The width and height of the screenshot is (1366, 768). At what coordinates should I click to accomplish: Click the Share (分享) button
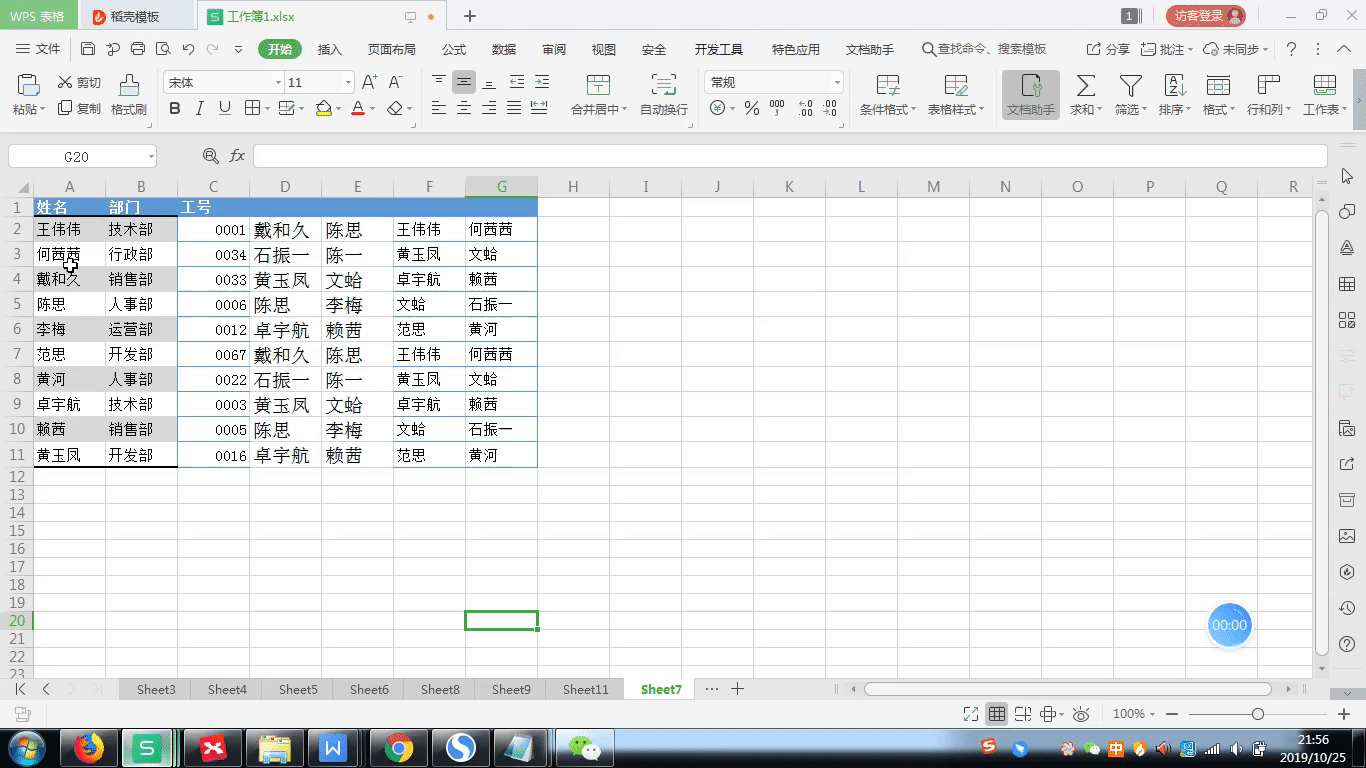1108,50
